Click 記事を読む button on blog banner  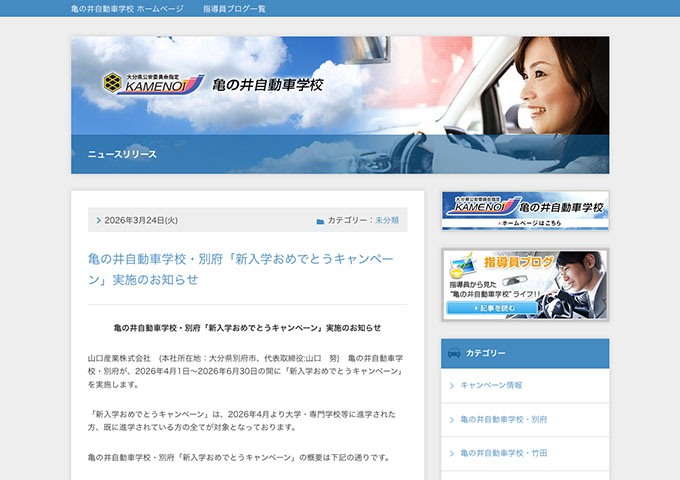[x=492, y=308]
